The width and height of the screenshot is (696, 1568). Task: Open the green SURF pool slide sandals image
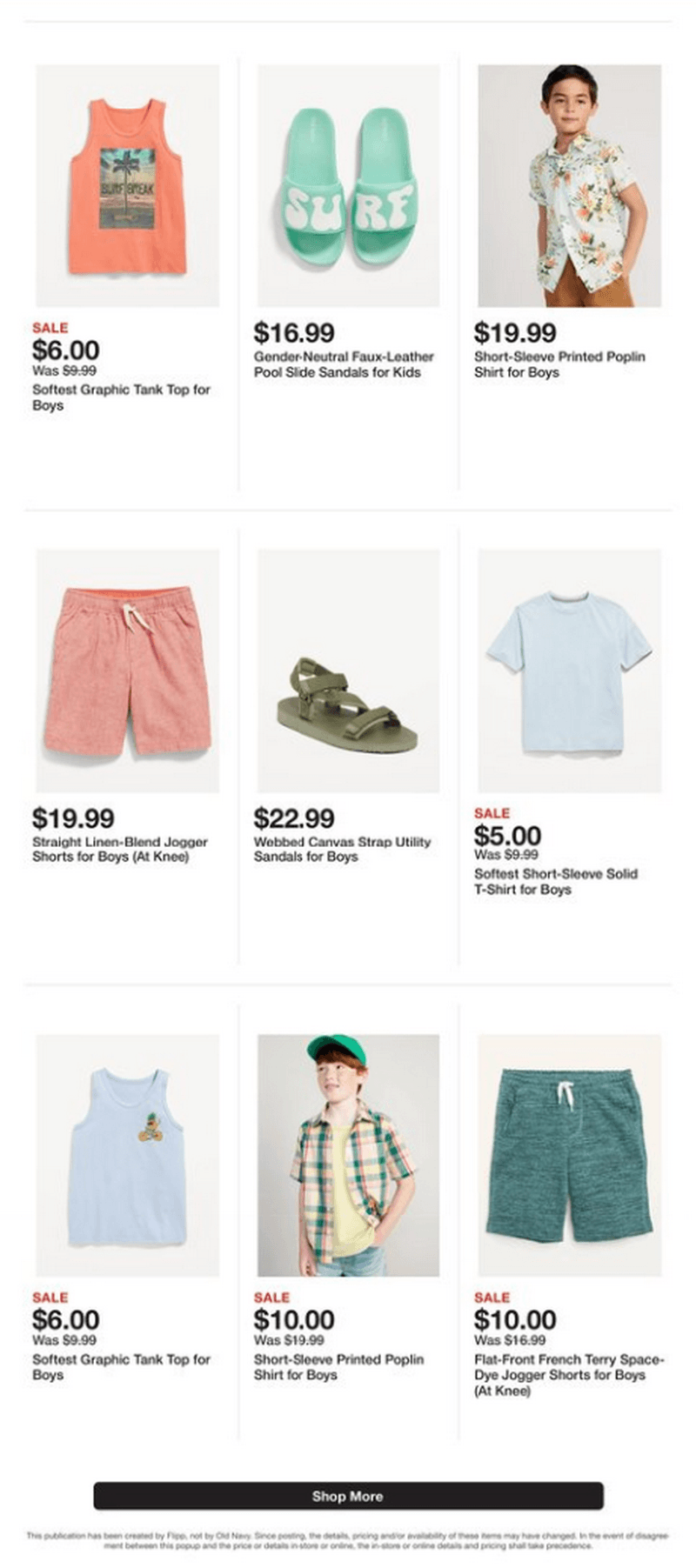pos(348,185)
